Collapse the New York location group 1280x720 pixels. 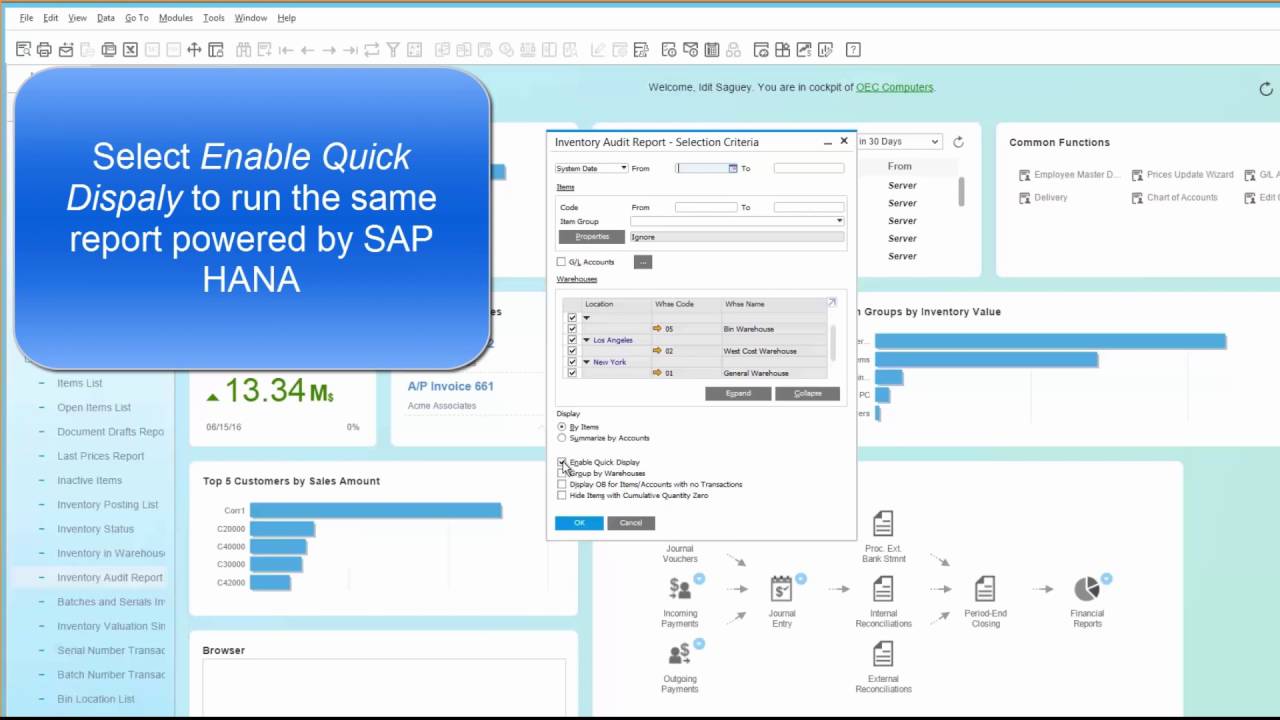[x=587, y=362]
